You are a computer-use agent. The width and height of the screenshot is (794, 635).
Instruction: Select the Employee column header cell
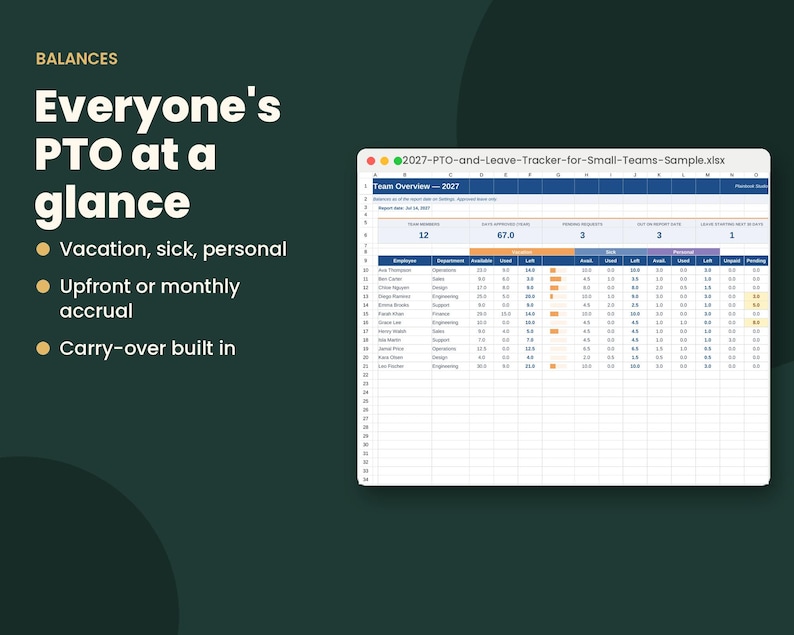coord(405,261)
